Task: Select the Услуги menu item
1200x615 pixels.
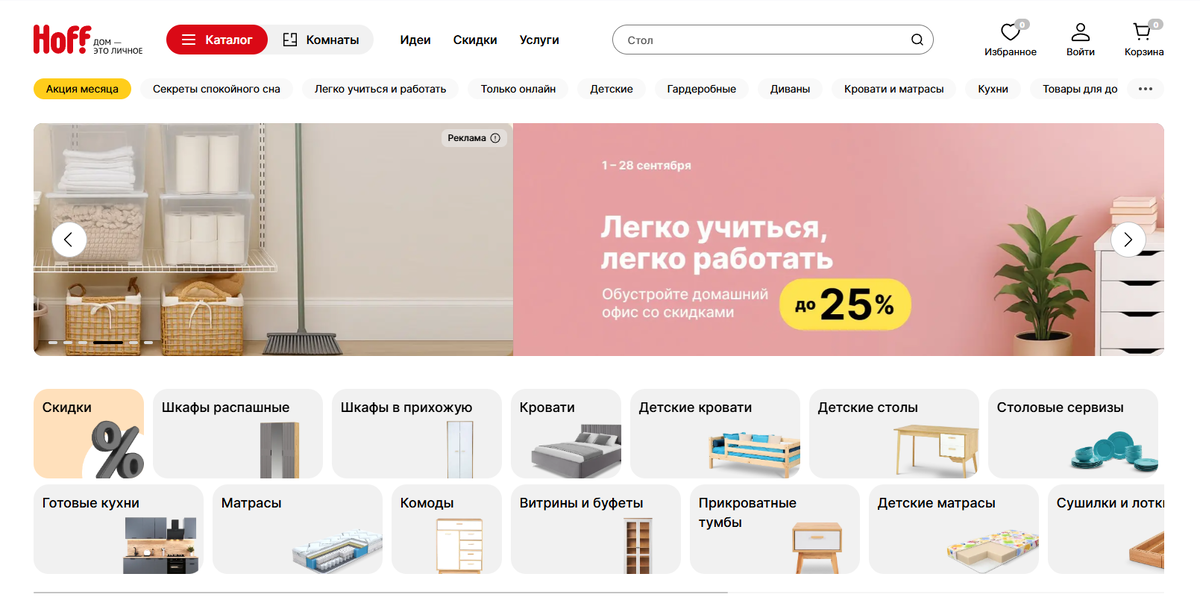Action: (539, 40)
